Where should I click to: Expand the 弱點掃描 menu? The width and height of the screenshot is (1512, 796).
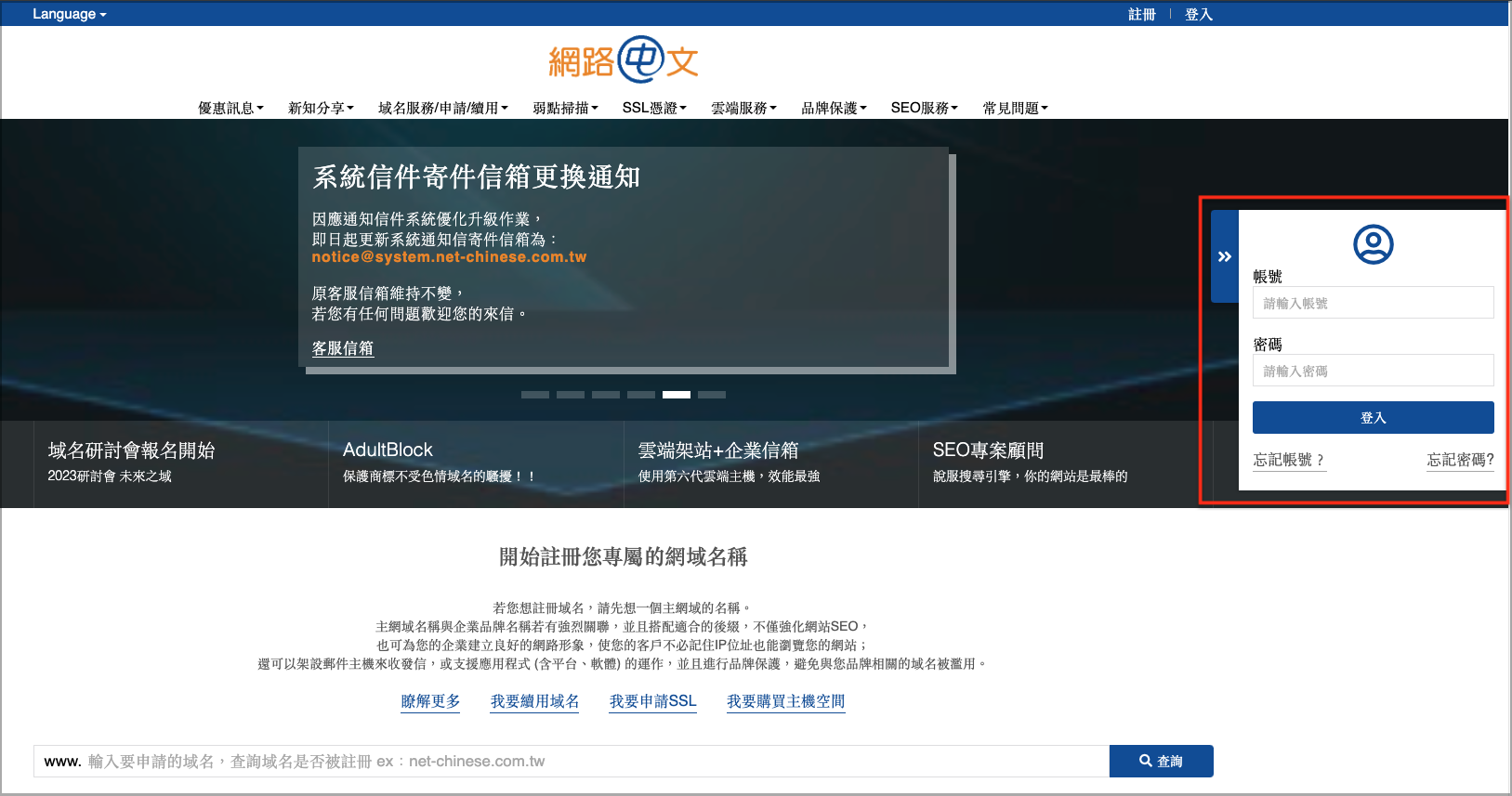[x=565, y=108]
